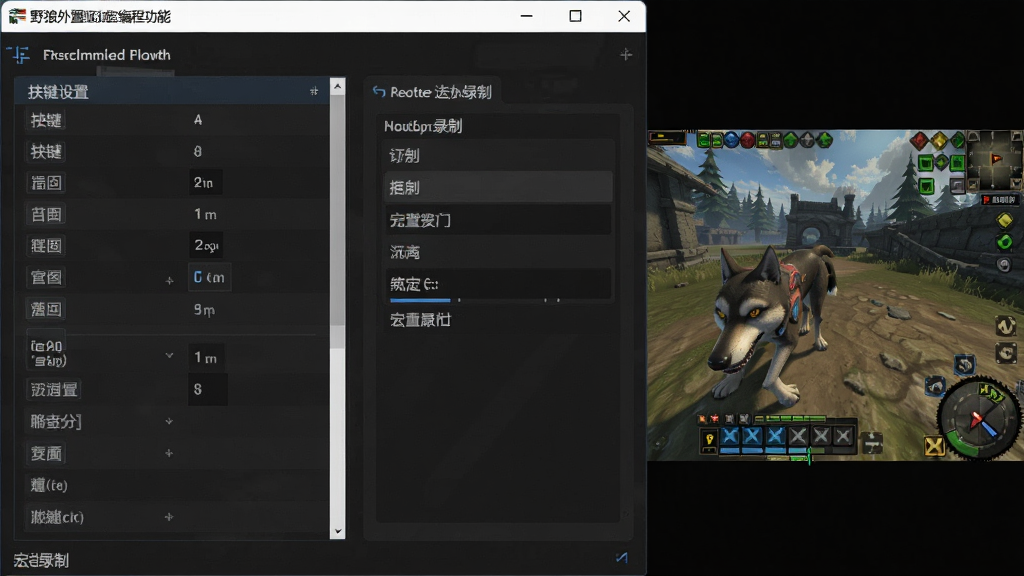Screen dimensions: 1024x576
Task: Click the 扶键设置 section header
Action: click(x=172, y=91)
